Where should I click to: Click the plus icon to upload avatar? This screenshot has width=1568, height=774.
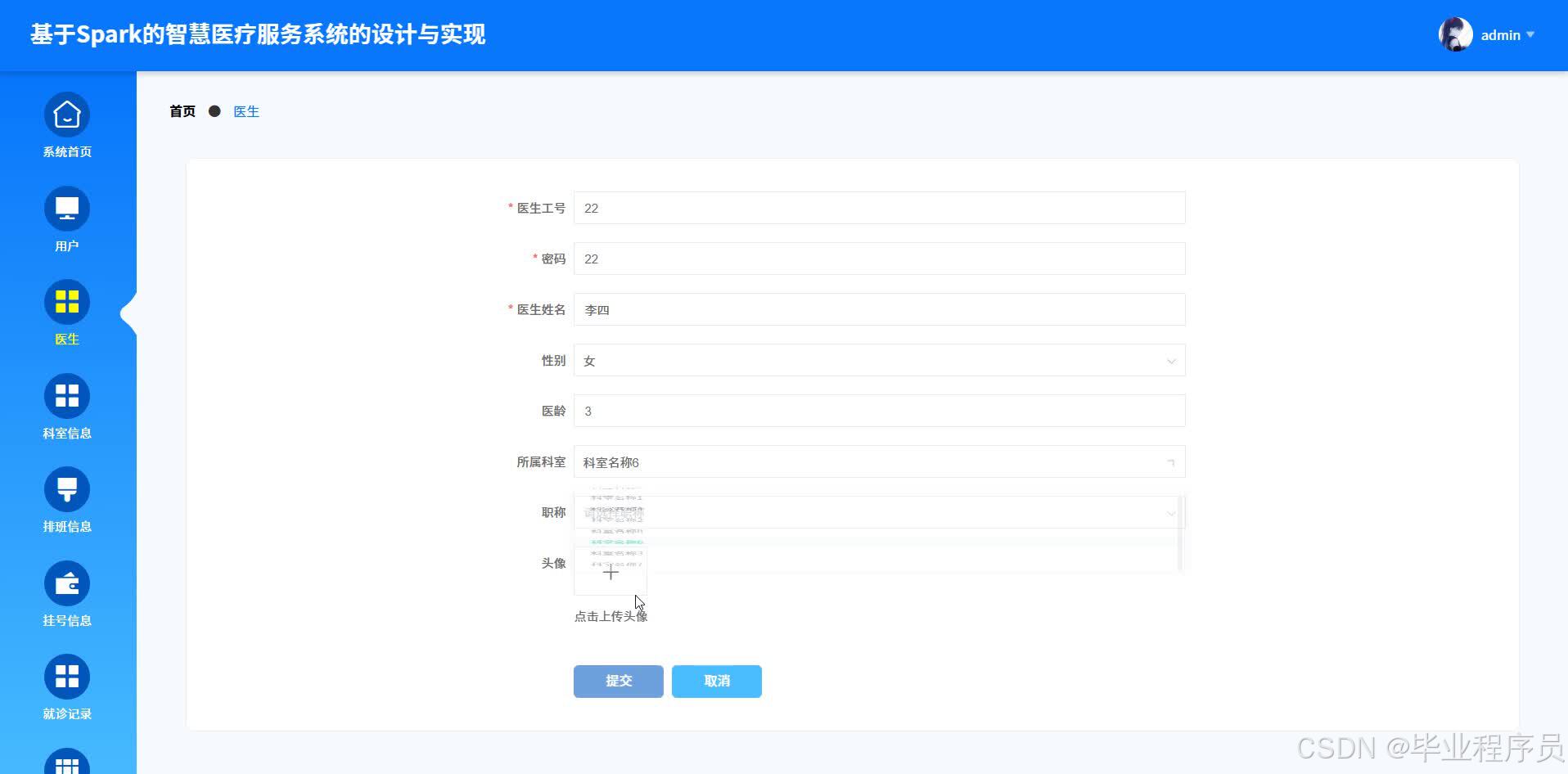[x=611, y=573]
